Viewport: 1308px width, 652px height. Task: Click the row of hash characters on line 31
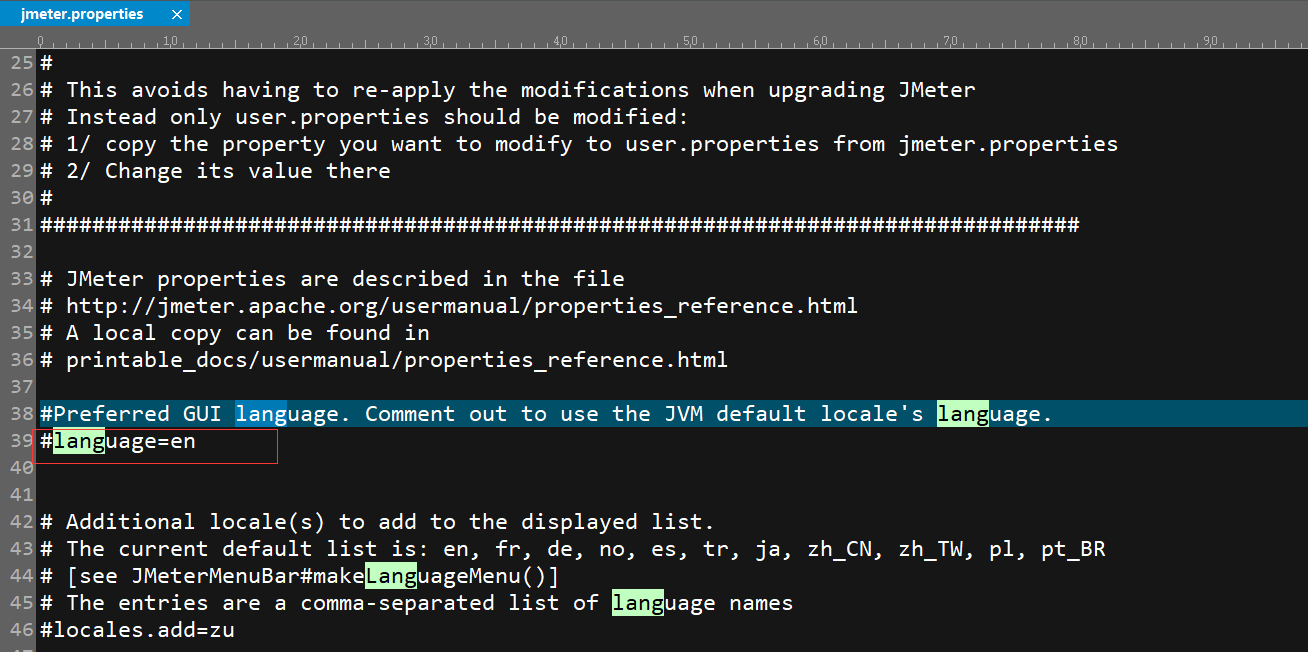tap(560, 225)
